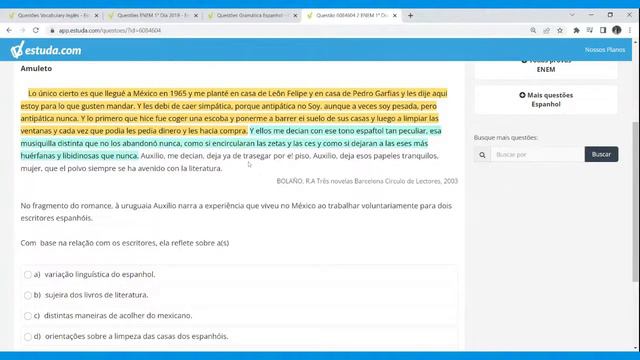Reload the page with the refresh icon

[x=36, y=30]
